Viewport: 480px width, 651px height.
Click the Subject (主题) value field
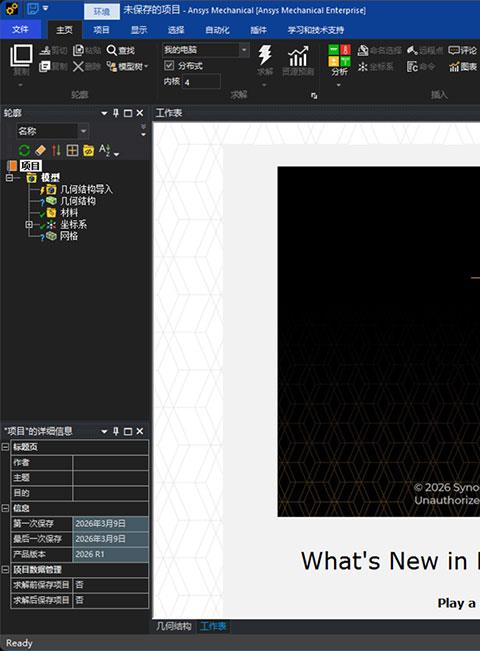click(110, 477)
